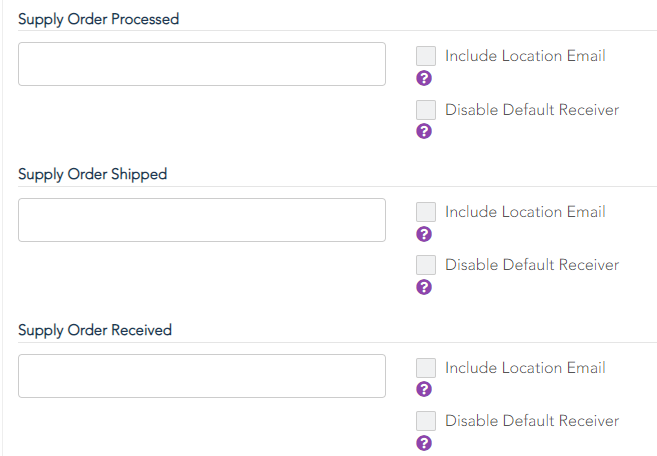Click the Supply Order Received section heading
Viewport: 657px width, 456px height.
click(95, 330)
